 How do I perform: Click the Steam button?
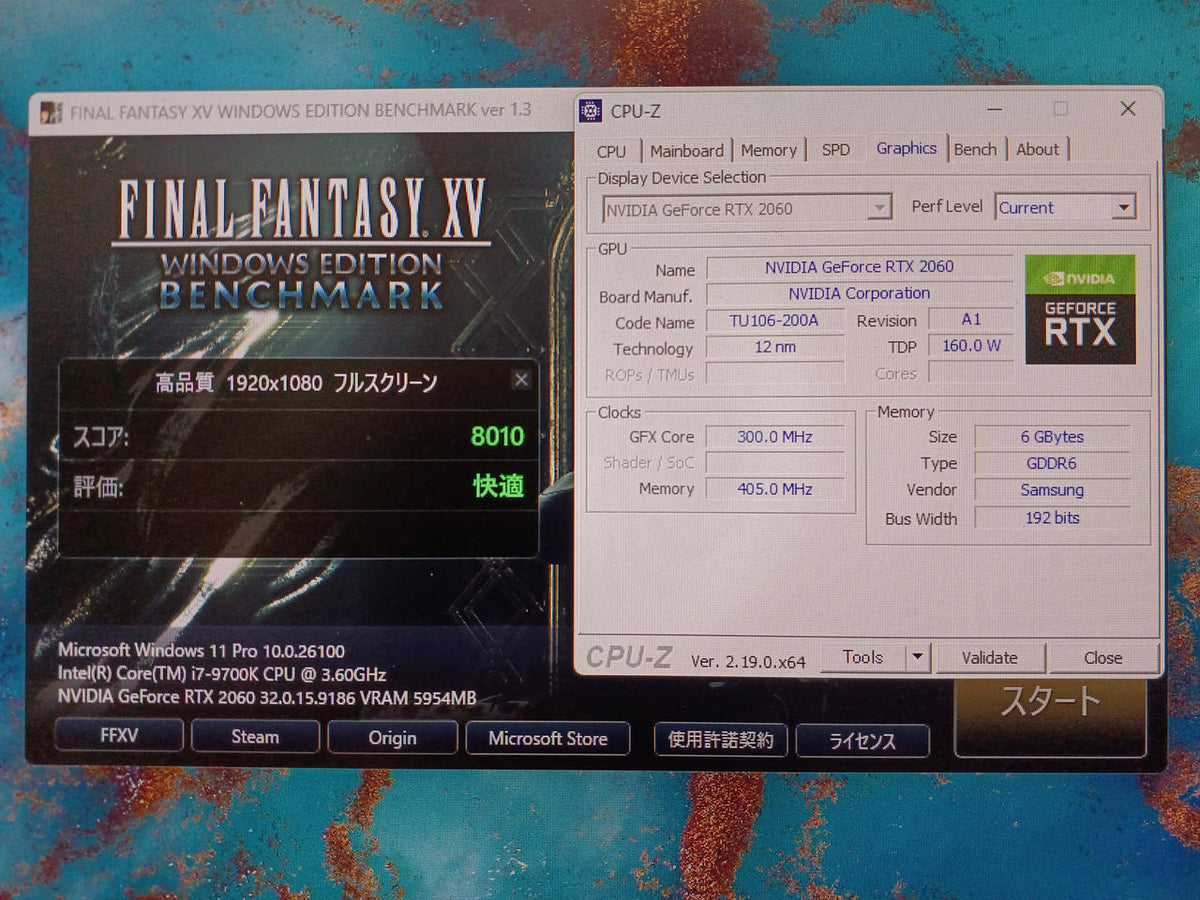point(255,736)
